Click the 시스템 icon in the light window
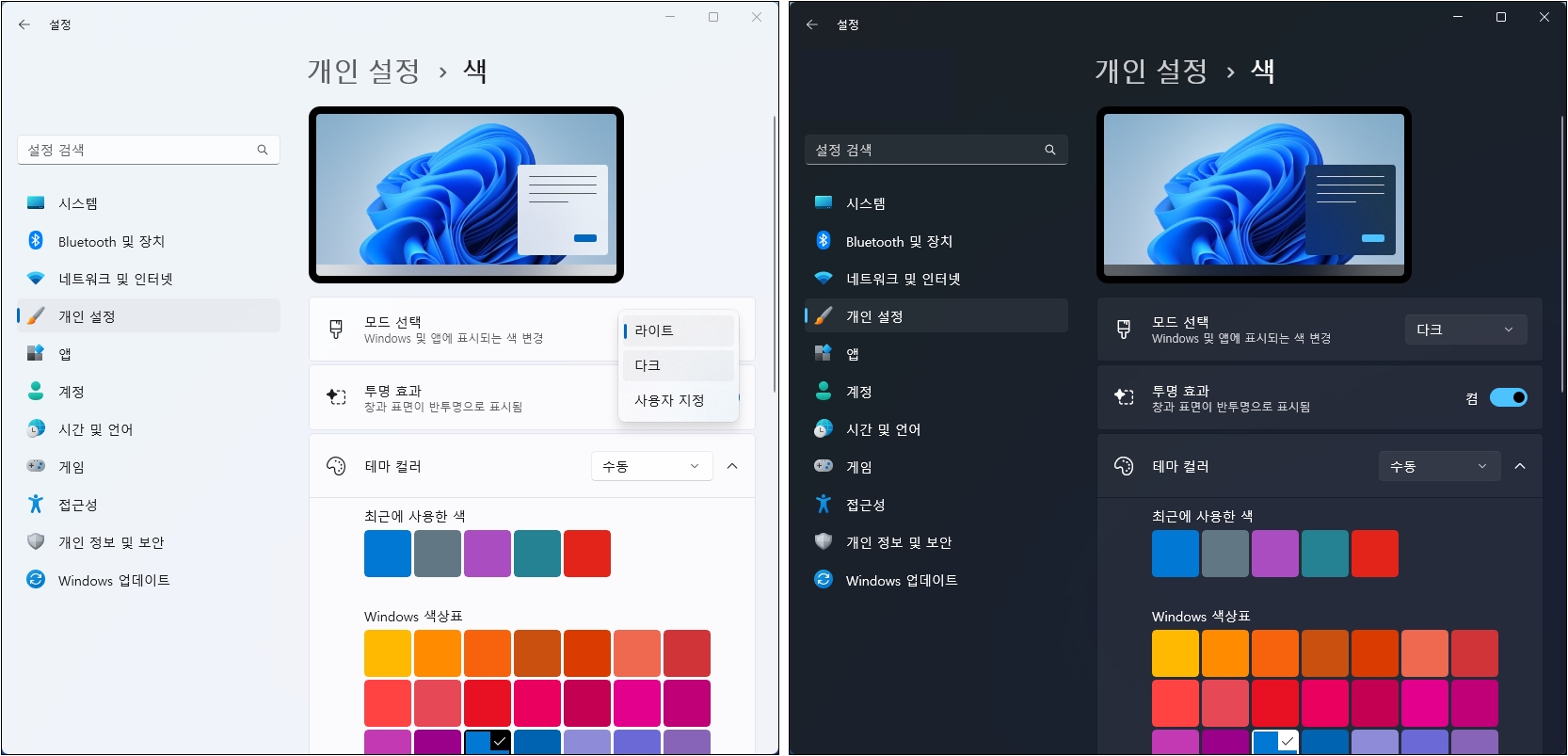1568x756 pixels. [x=36, y=202]
